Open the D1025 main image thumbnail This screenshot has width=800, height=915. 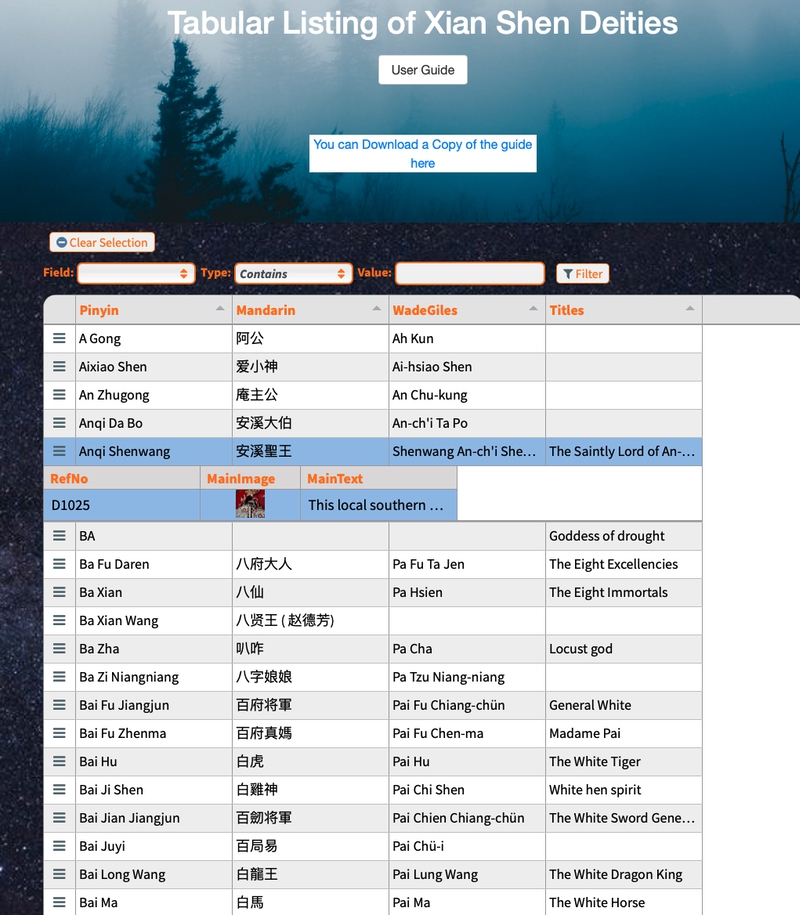pyautogui.click(x=250, y=505)
